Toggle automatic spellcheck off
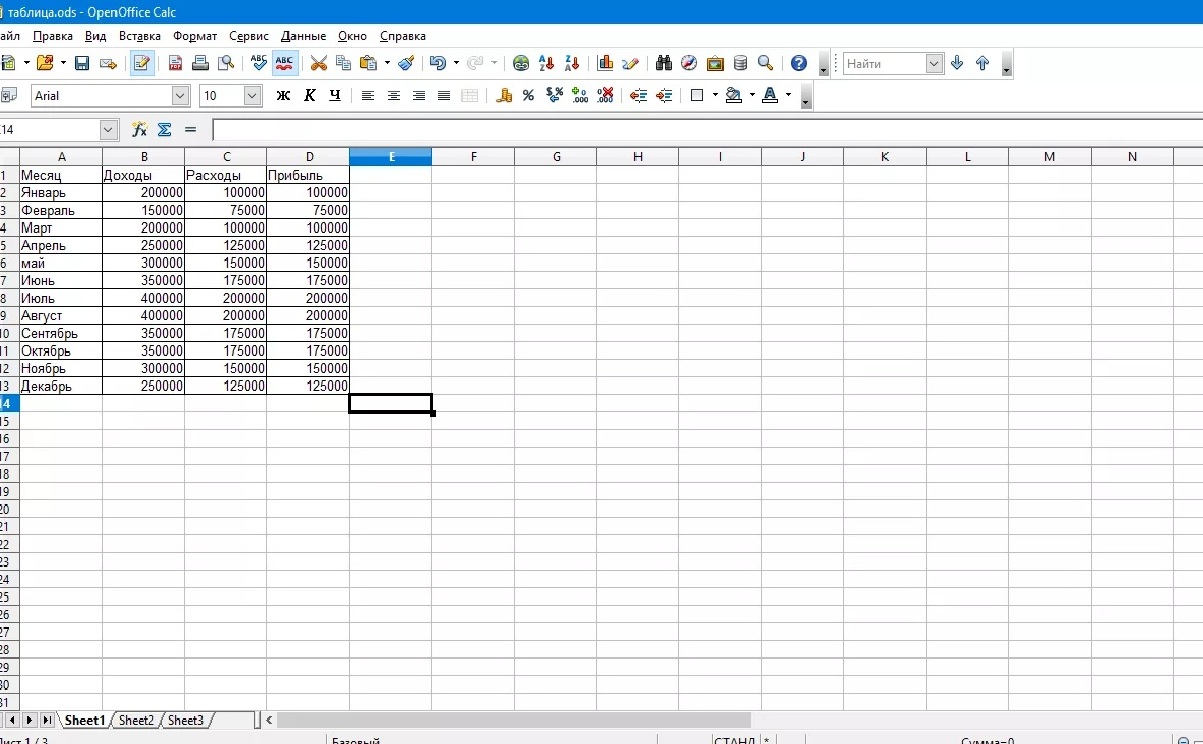 pos(284,62)
